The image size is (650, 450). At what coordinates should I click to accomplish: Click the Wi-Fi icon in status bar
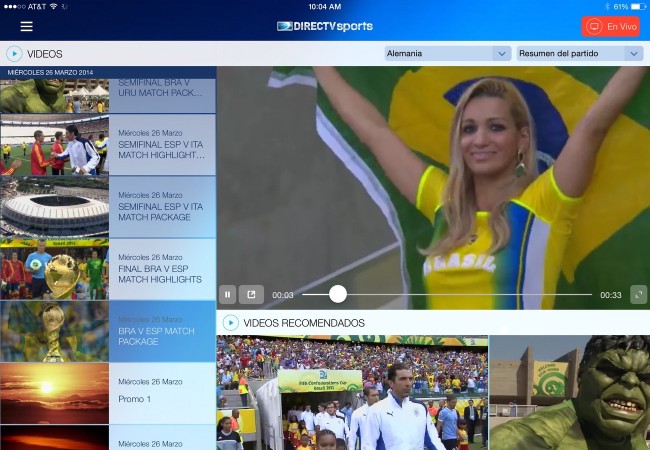(53, 7)
